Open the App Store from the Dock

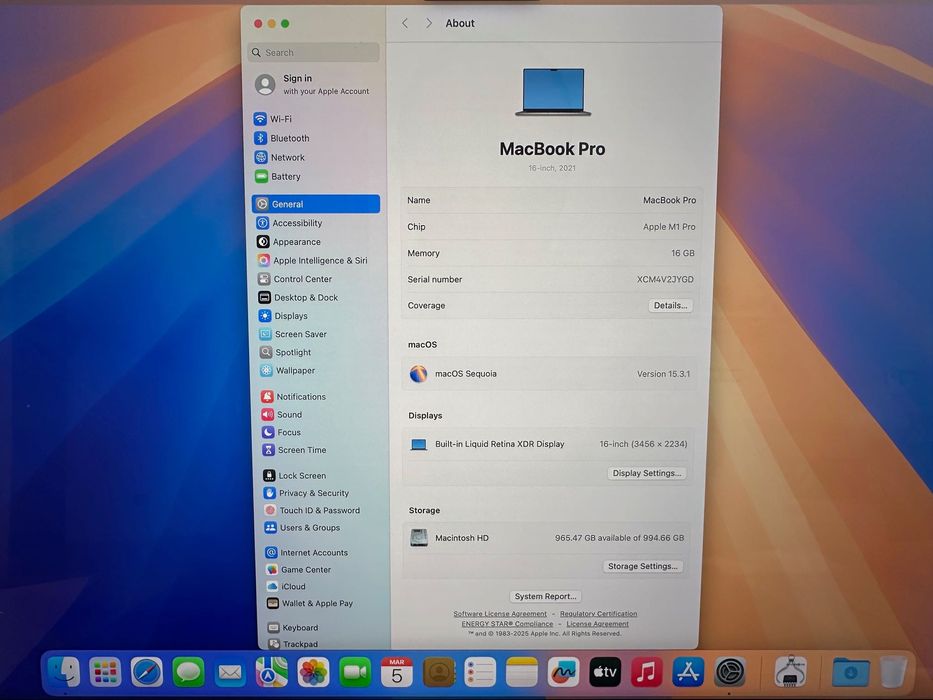(688, 673)
